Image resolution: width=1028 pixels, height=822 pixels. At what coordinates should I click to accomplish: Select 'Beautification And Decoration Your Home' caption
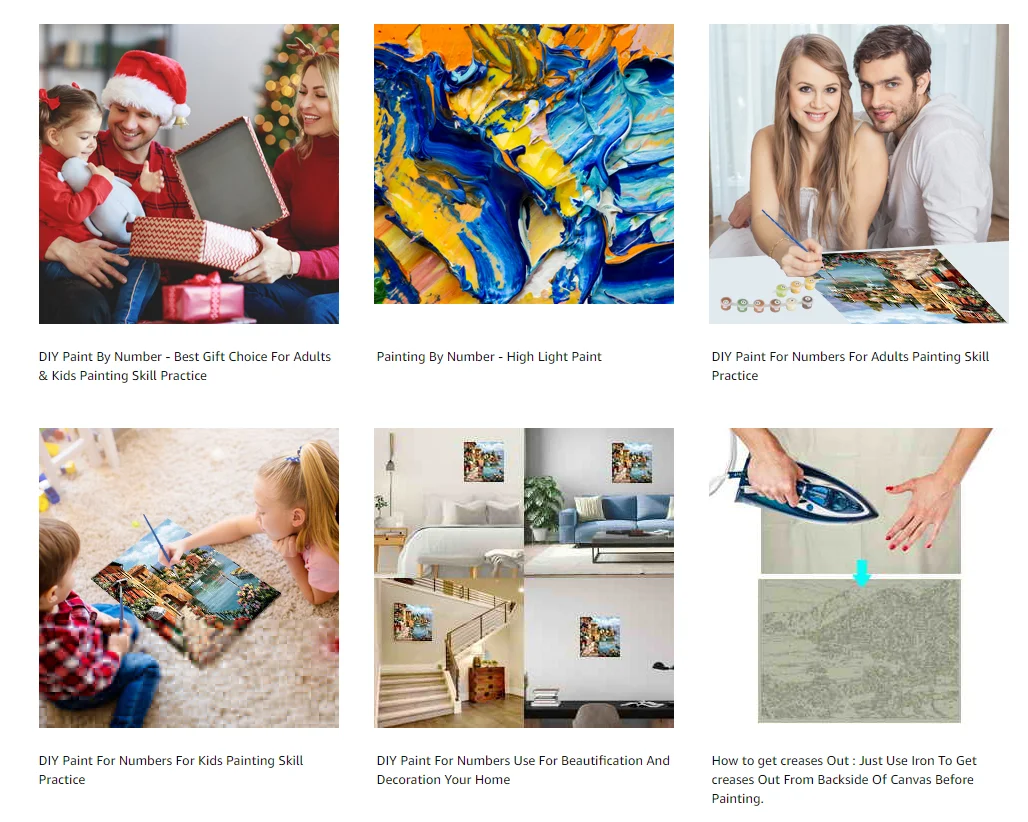(523, 770)
